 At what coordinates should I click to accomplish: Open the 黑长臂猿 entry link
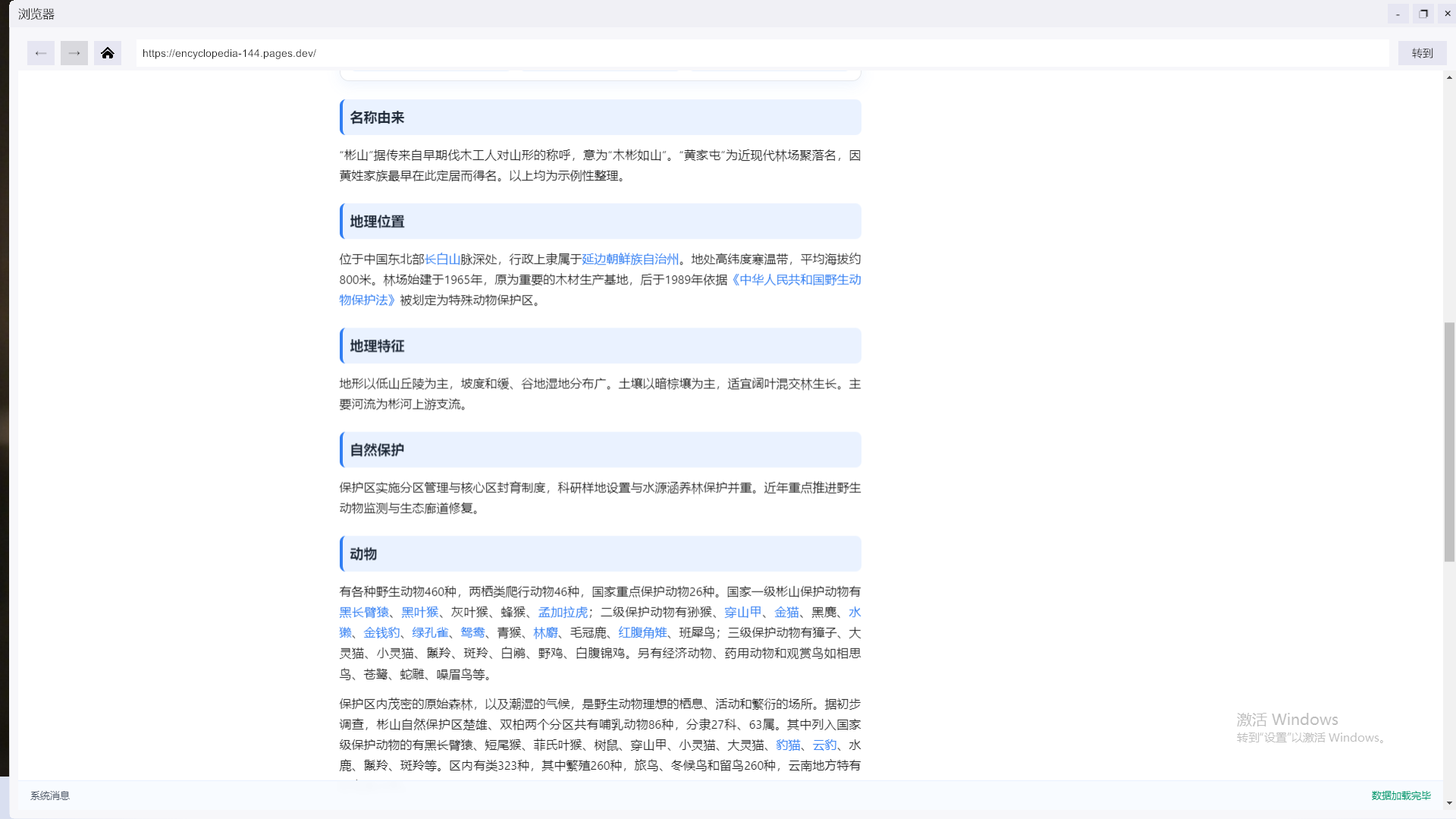coord(362,612)
